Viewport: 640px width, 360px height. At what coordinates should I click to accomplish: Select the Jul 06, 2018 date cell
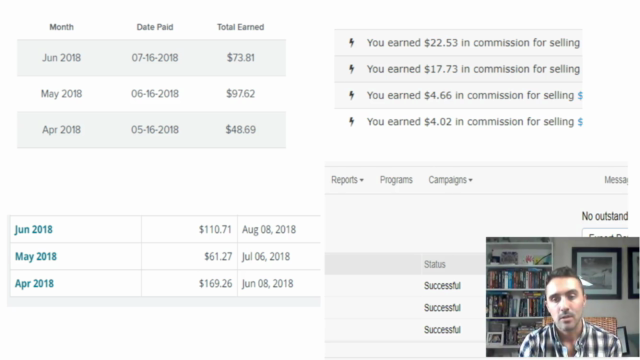click(x=266, y=256)
